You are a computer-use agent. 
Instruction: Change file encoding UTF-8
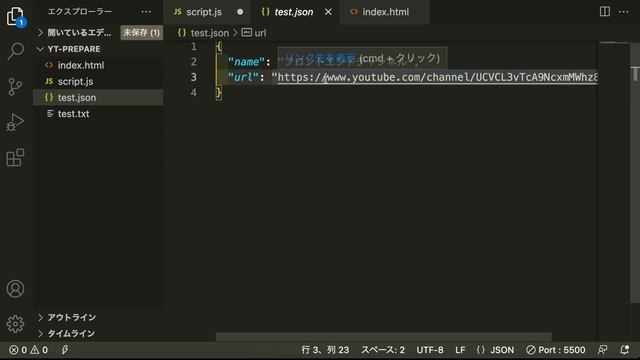[430, 350]
